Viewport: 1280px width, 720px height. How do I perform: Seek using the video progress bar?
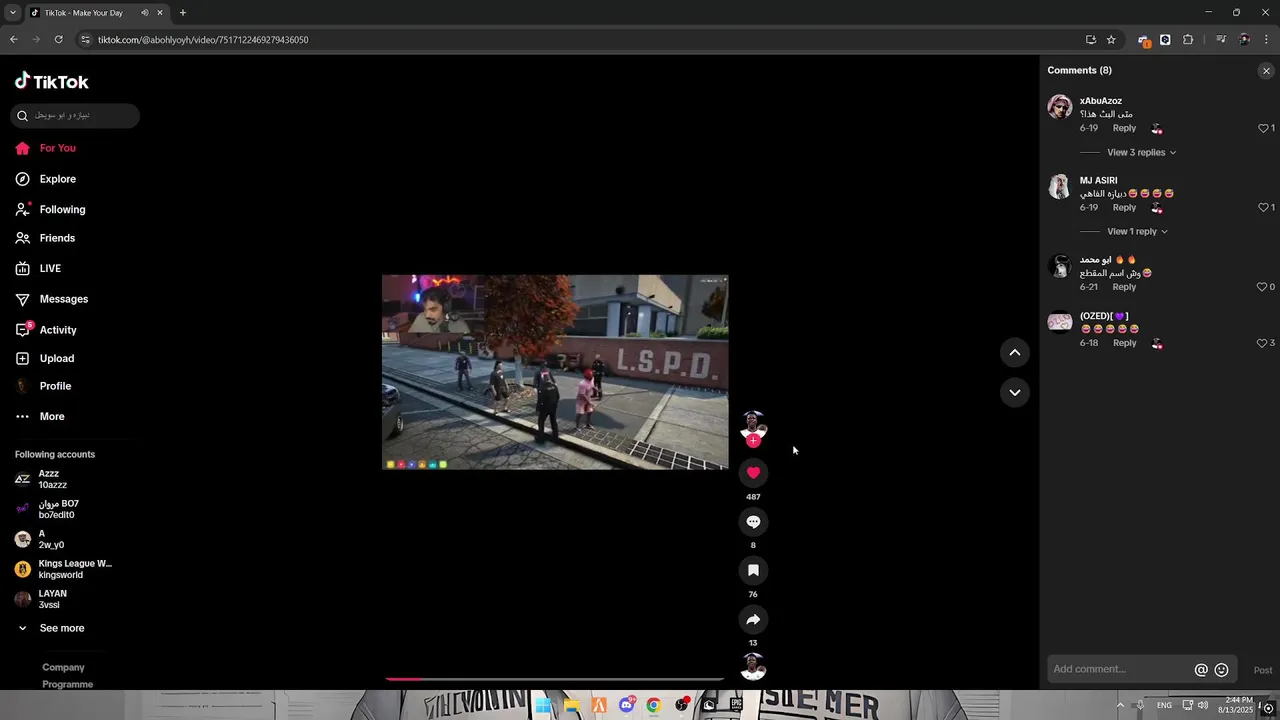[x=555, y=679]
